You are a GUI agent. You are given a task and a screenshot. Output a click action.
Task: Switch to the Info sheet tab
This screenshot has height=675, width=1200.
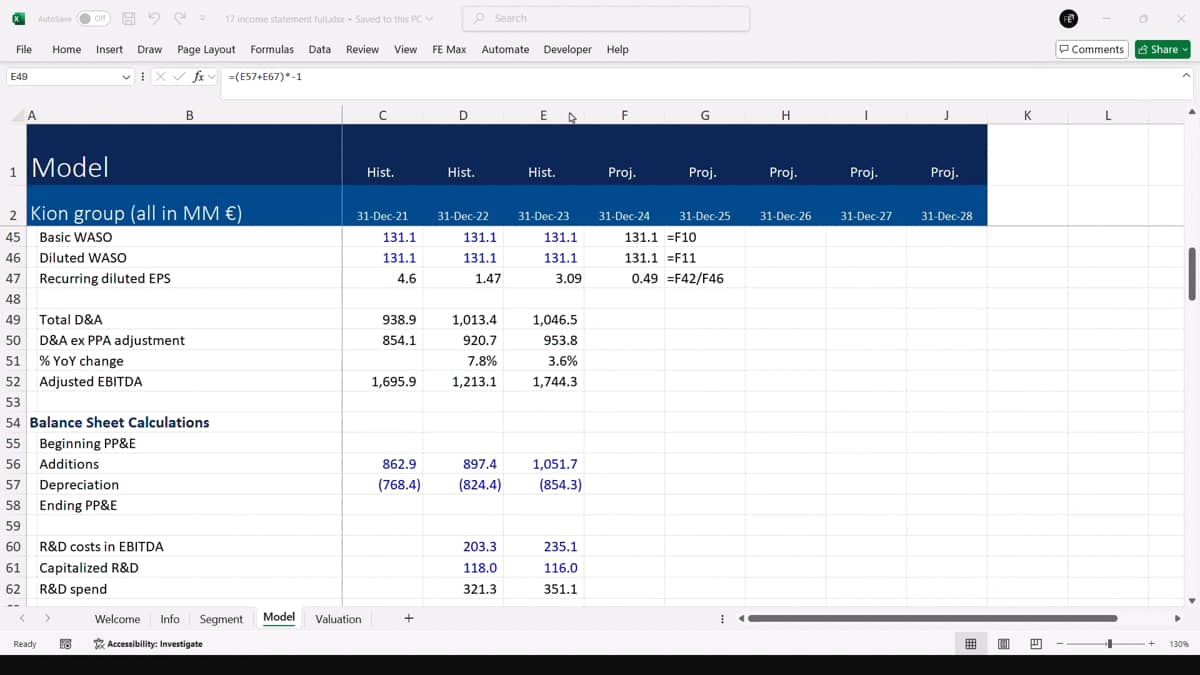(170, 619)
